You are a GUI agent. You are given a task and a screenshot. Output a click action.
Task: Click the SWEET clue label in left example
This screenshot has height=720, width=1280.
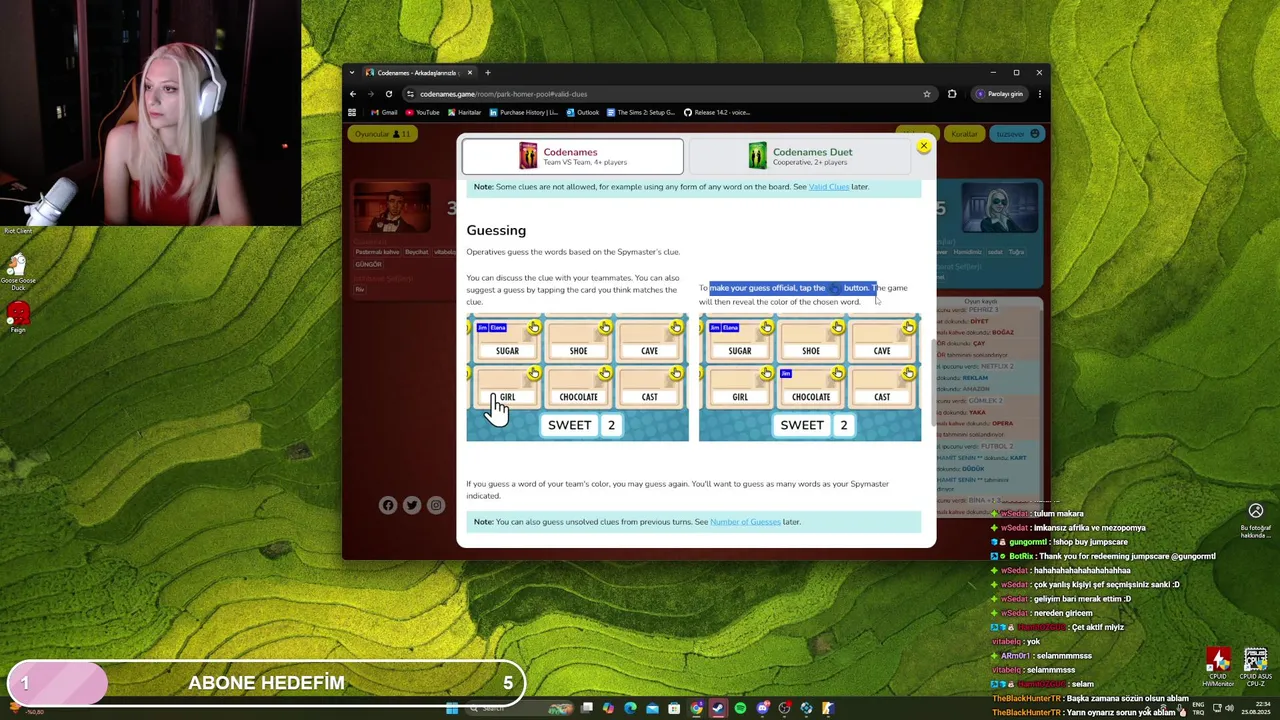click(569, 425)
